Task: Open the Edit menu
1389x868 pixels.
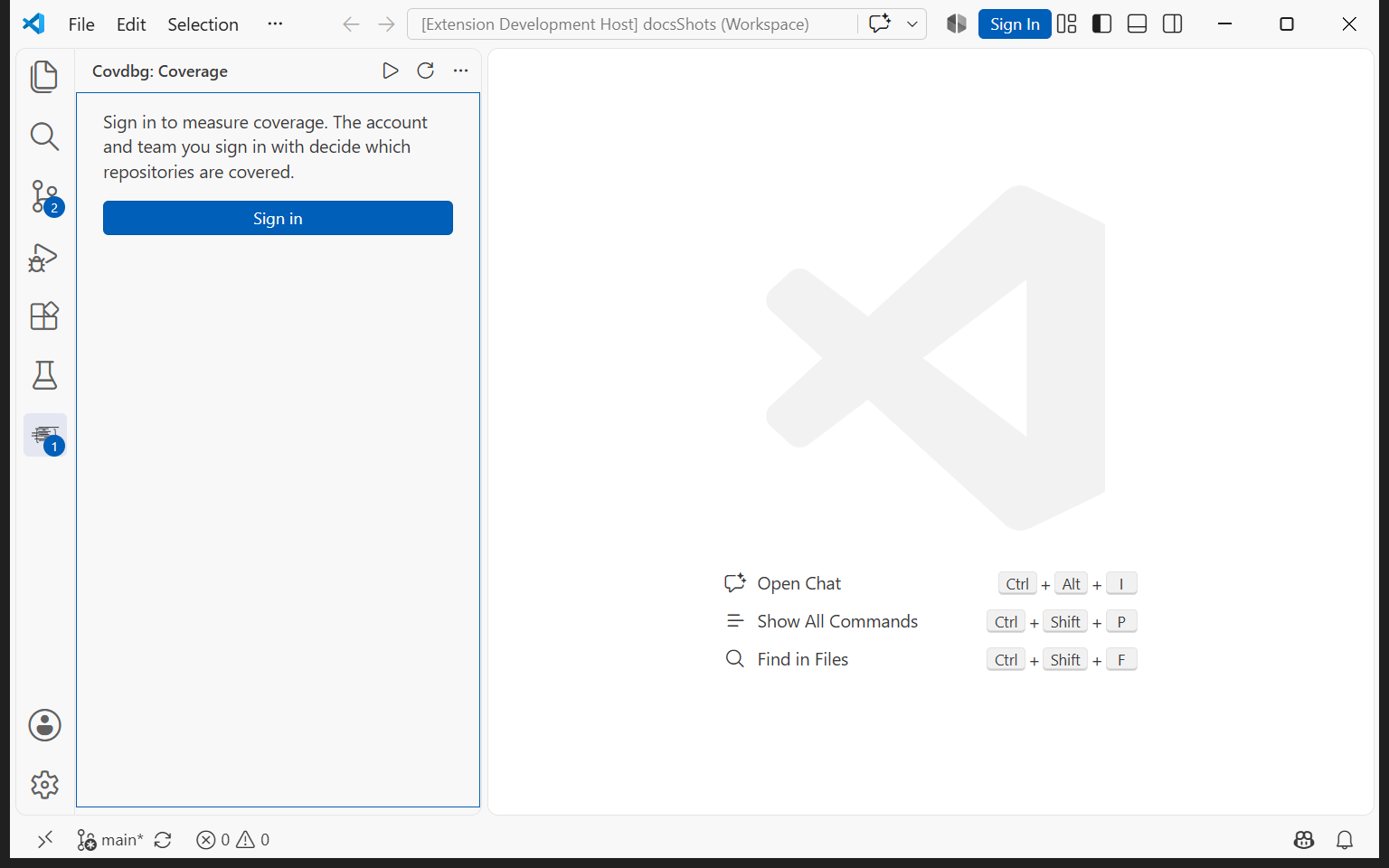Action: coord(131,24)
